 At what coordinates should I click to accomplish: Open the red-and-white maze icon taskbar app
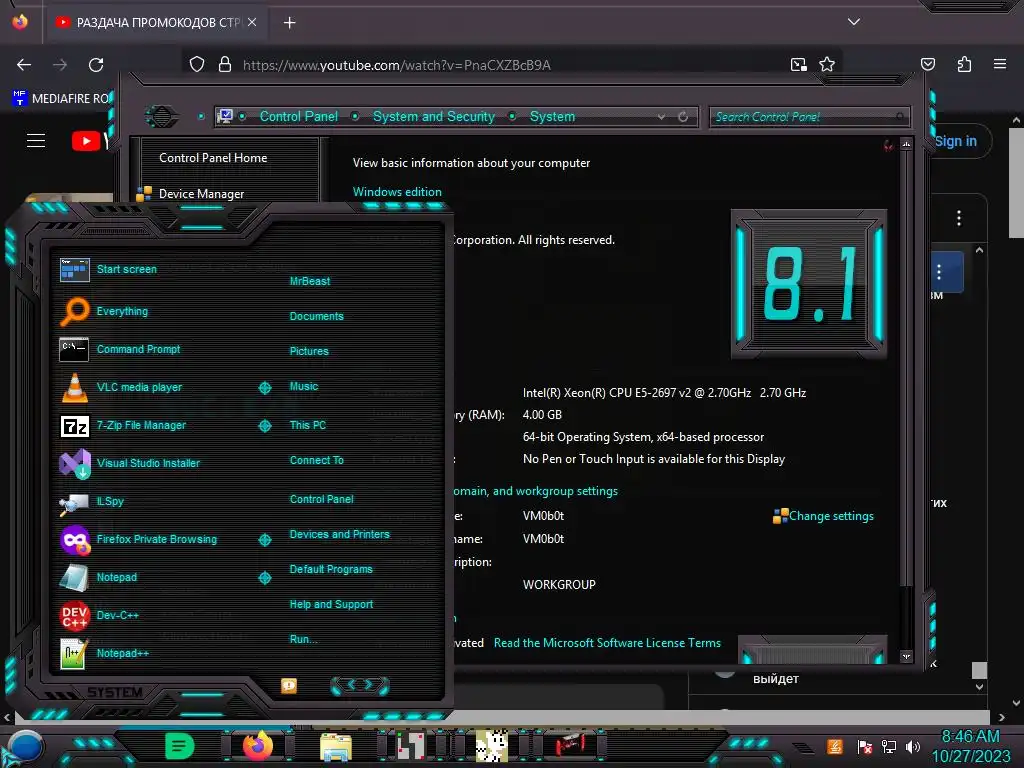click(411, 746)
